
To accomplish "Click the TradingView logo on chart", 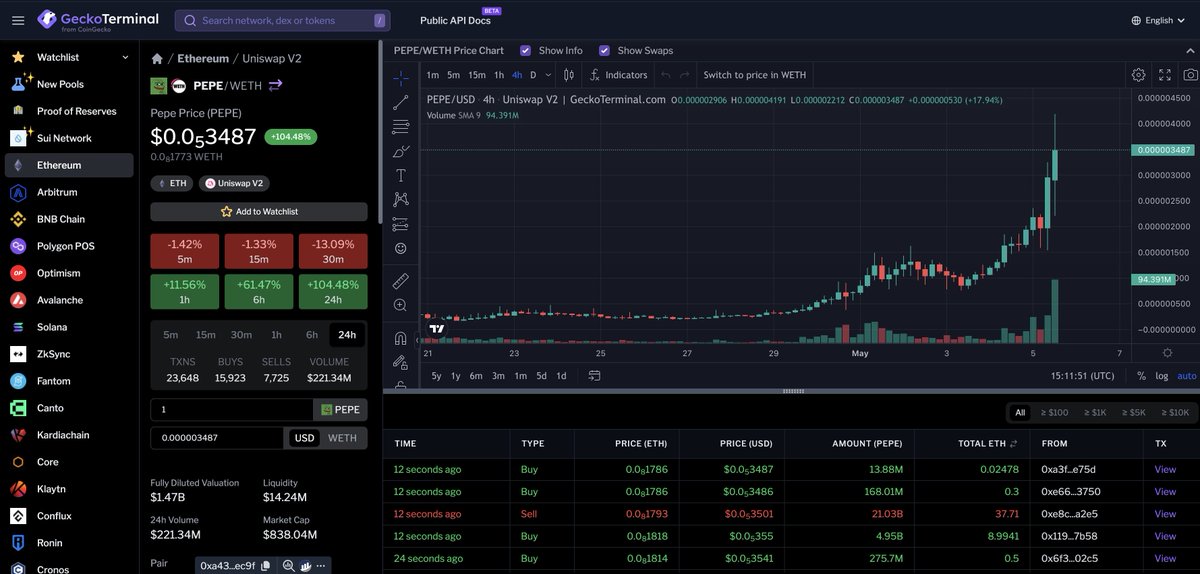I will 437,328.
